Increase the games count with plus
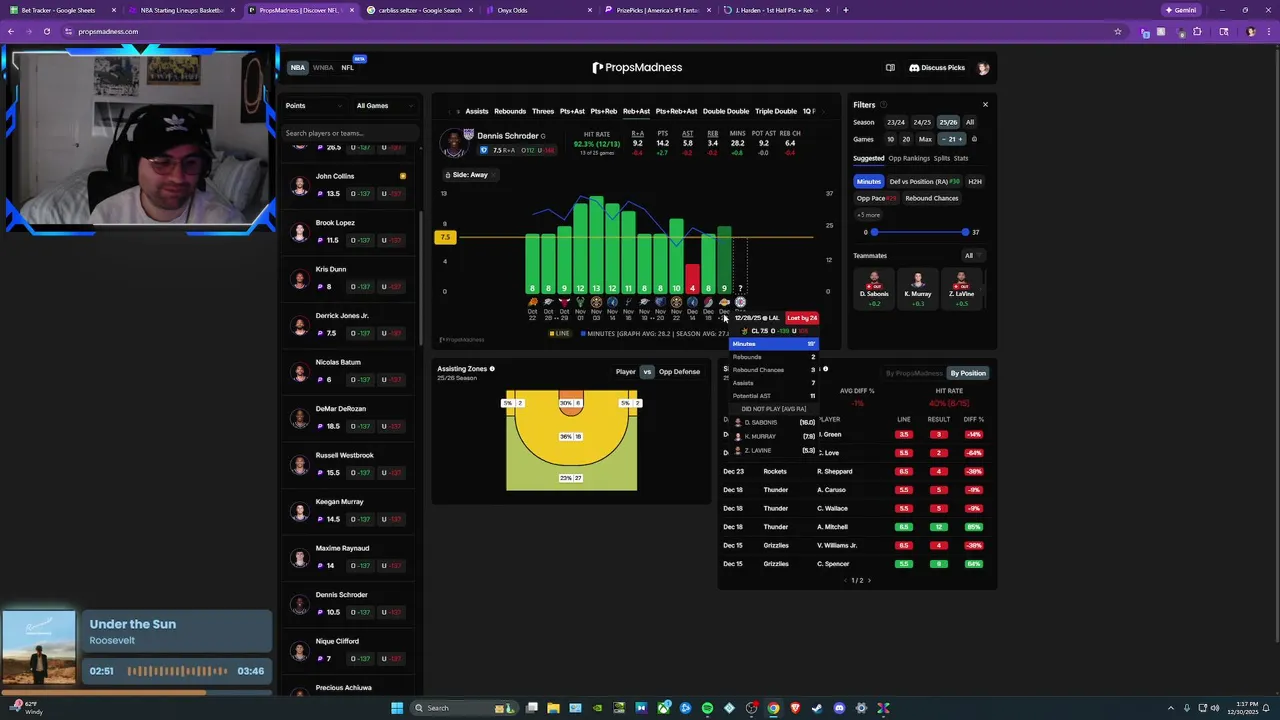 pos(961,139)
